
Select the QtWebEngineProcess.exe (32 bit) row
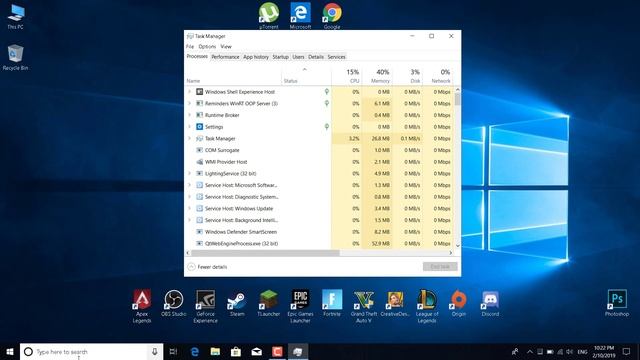[x=319, y=244]
